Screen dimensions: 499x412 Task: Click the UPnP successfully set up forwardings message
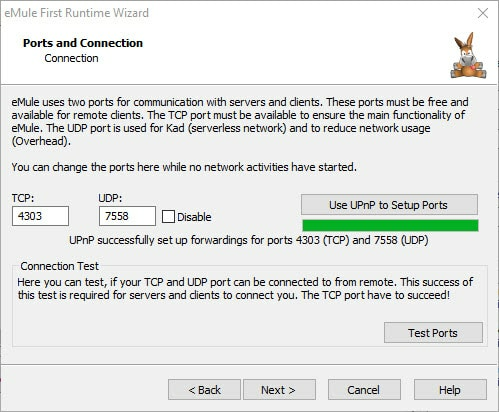[249, 240]
